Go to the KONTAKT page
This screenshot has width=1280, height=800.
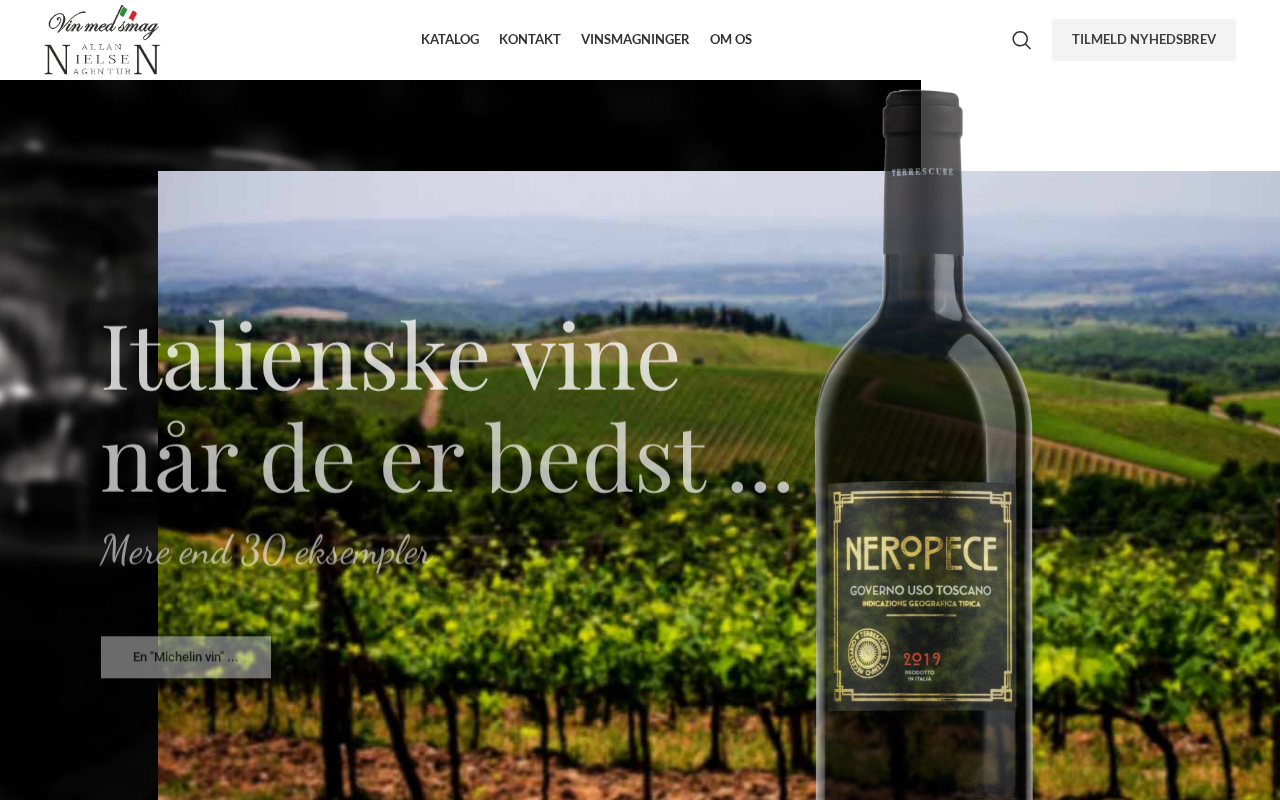[530, 40]
